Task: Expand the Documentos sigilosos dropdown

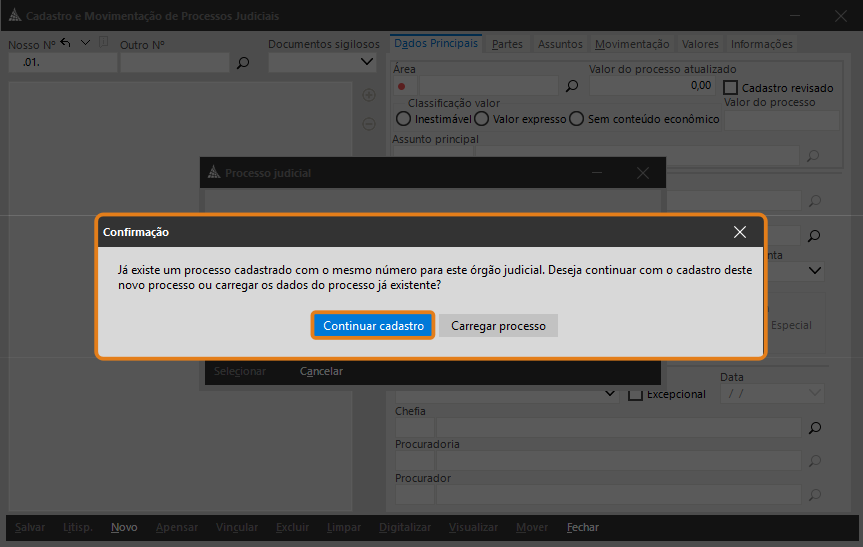Action: pyautogui.click(x=367, y=62)
